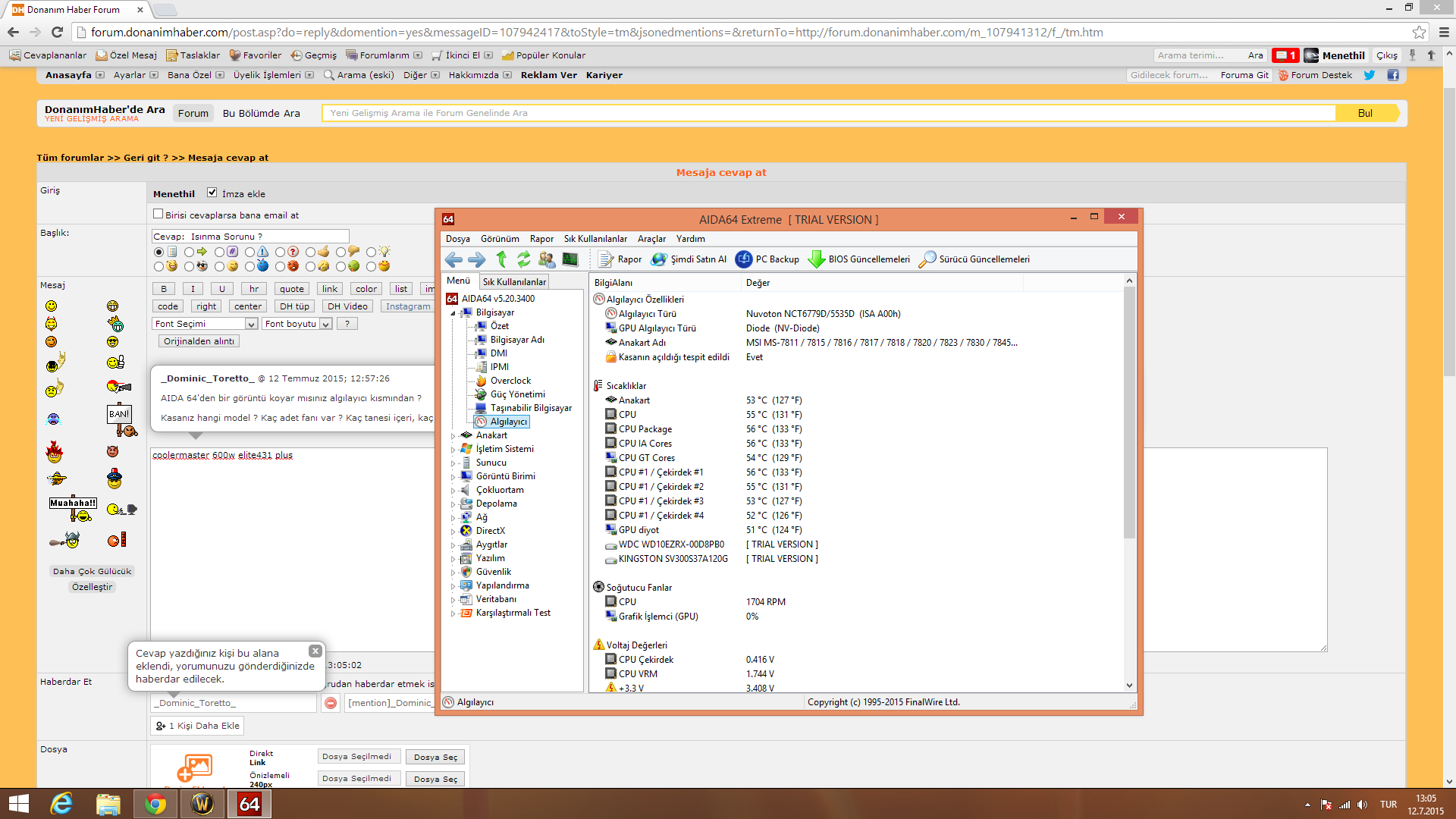Expand the Anakart tree node
This screenshot has width=1456, height=819.
coord(453,436)
